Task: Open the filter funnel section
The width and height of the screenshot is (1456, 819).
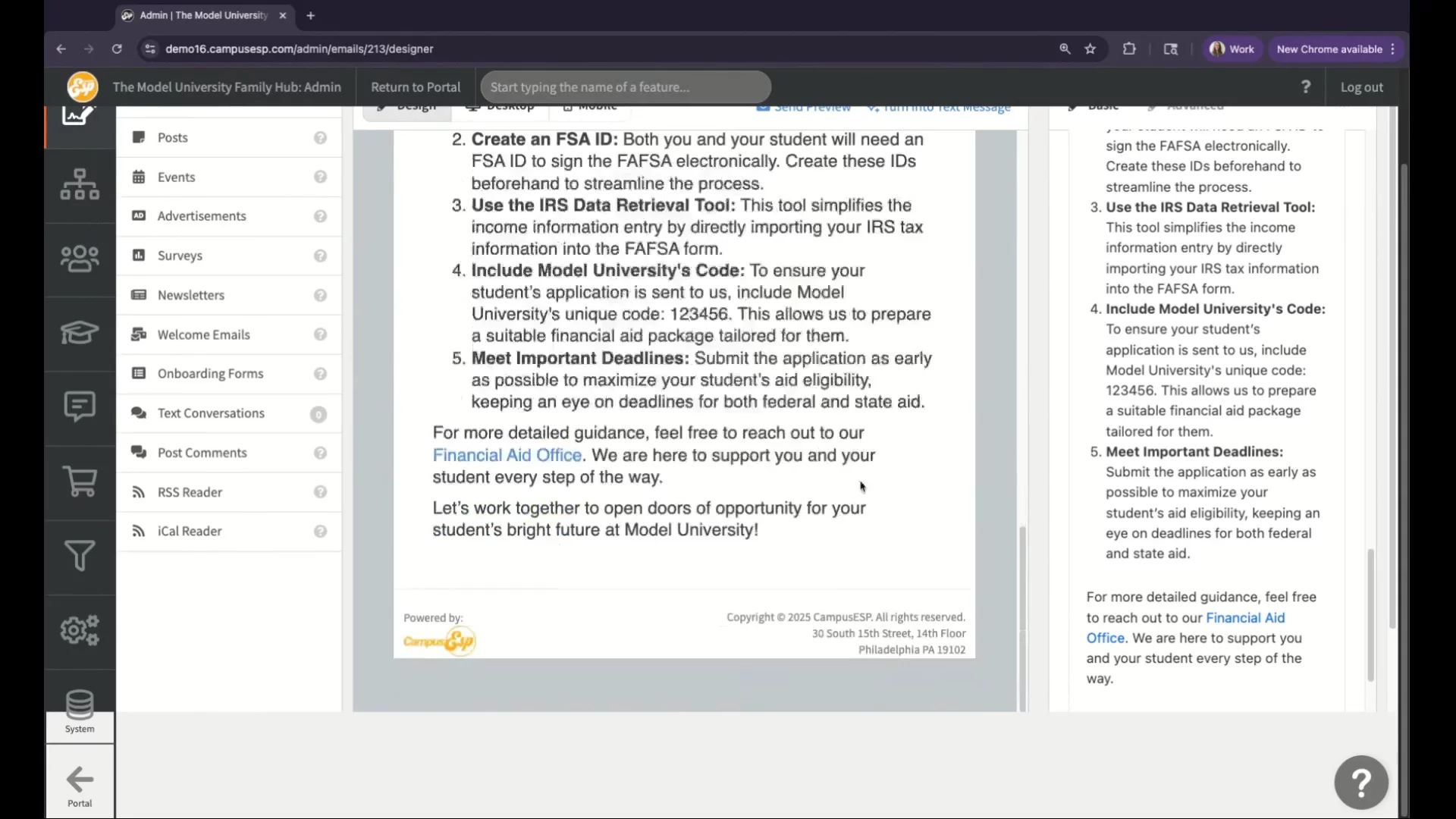Action: coord(80,556)
